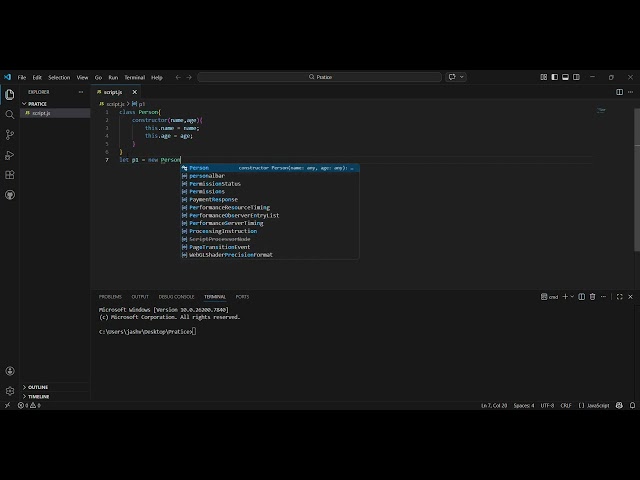Click CRLF line ending entry
The height and width of the screenshot is (480, 640).
pyautogui.click(x=566, y=405)
